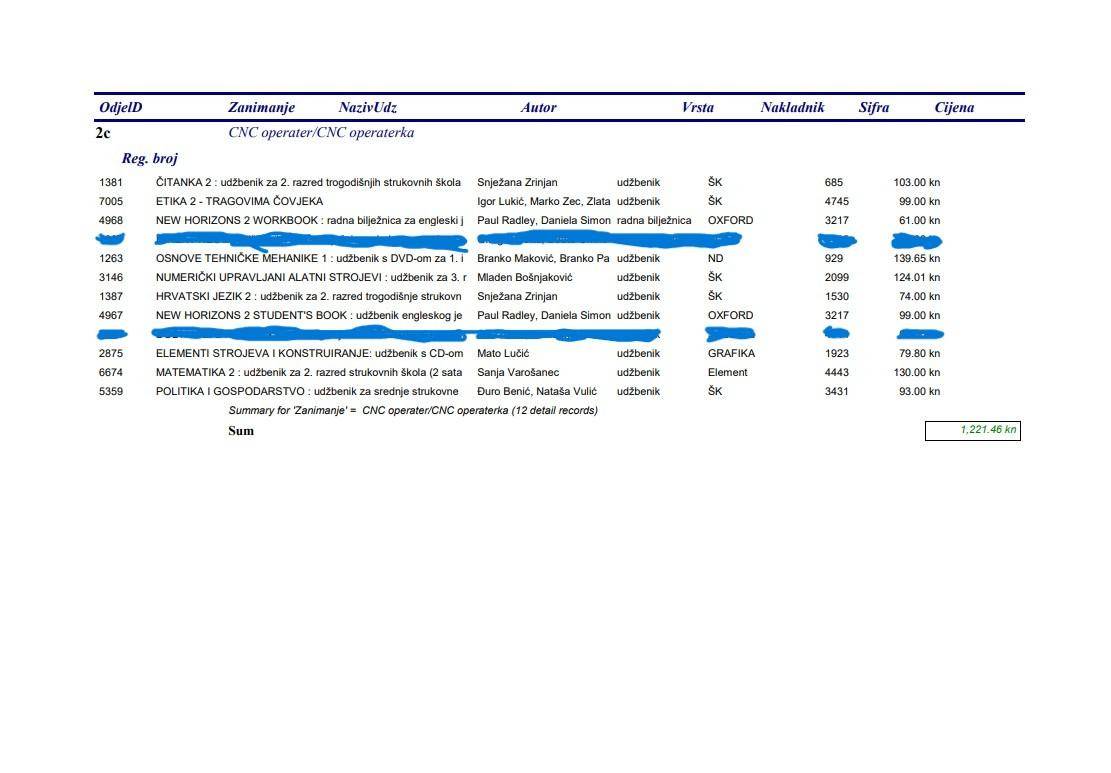Image resolution: width=1111 pixels, height=773 pixels.
Task: Click code 3431
Action: pyautogui.click(x=837, y=392)
